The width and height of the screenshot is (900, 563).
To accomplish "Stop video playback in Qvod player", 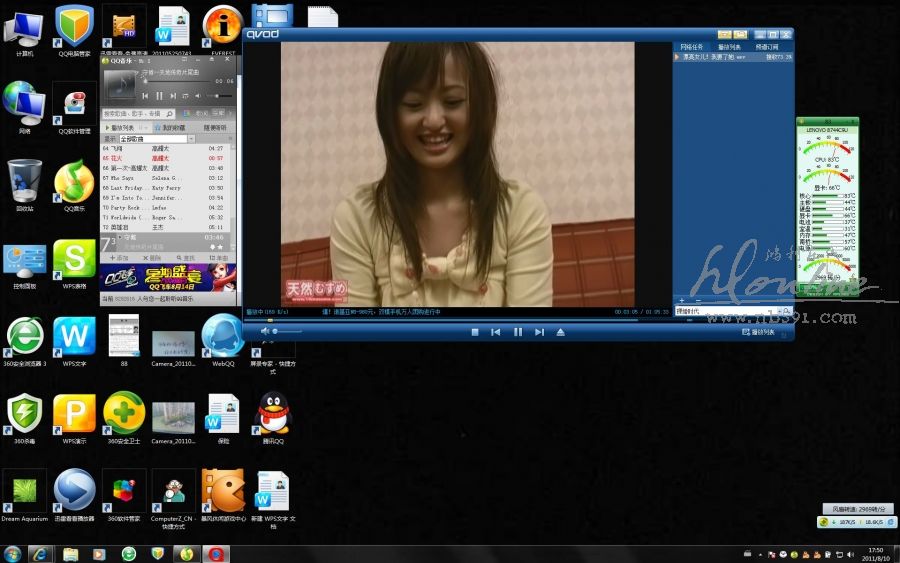I will 475,332.
